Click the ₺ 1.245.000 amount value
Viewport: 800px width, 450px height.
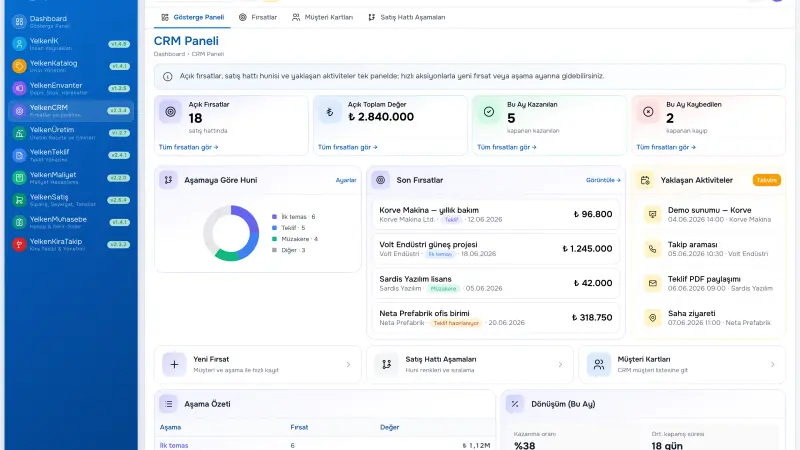pos(587,249)
